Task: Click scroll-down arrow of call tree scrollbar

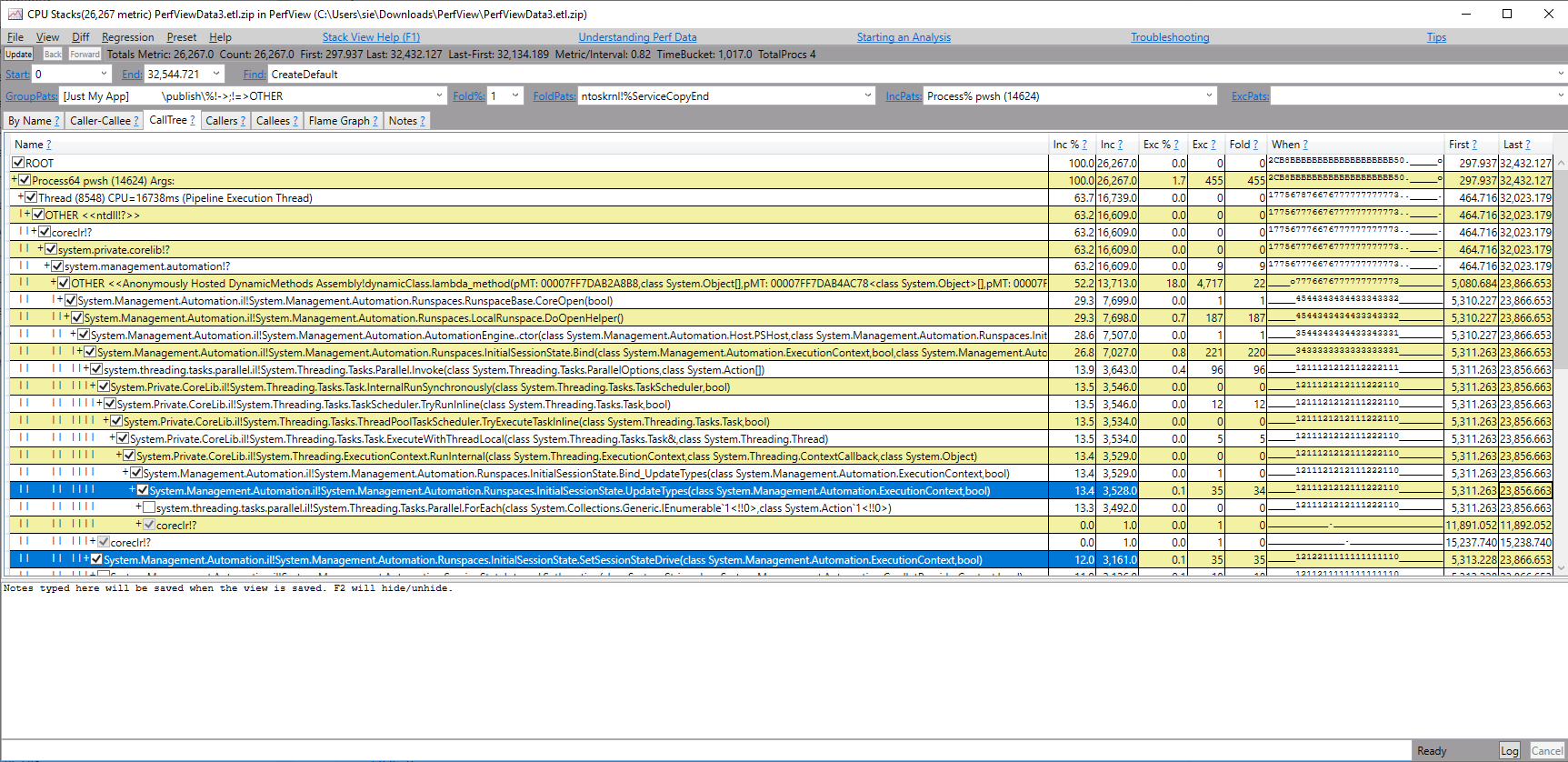Action: coord(1561,568)
